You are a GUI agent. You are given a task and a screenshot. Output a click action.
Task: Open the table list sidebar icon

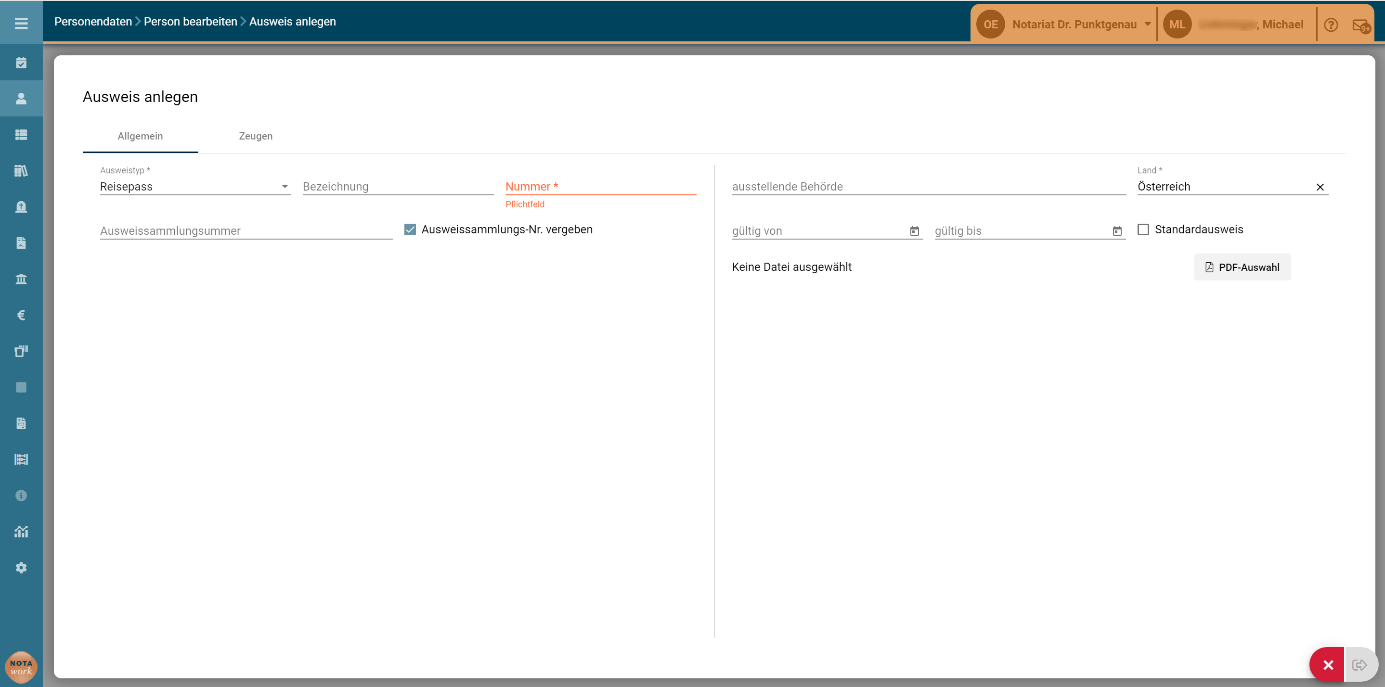tap(21, 134)
